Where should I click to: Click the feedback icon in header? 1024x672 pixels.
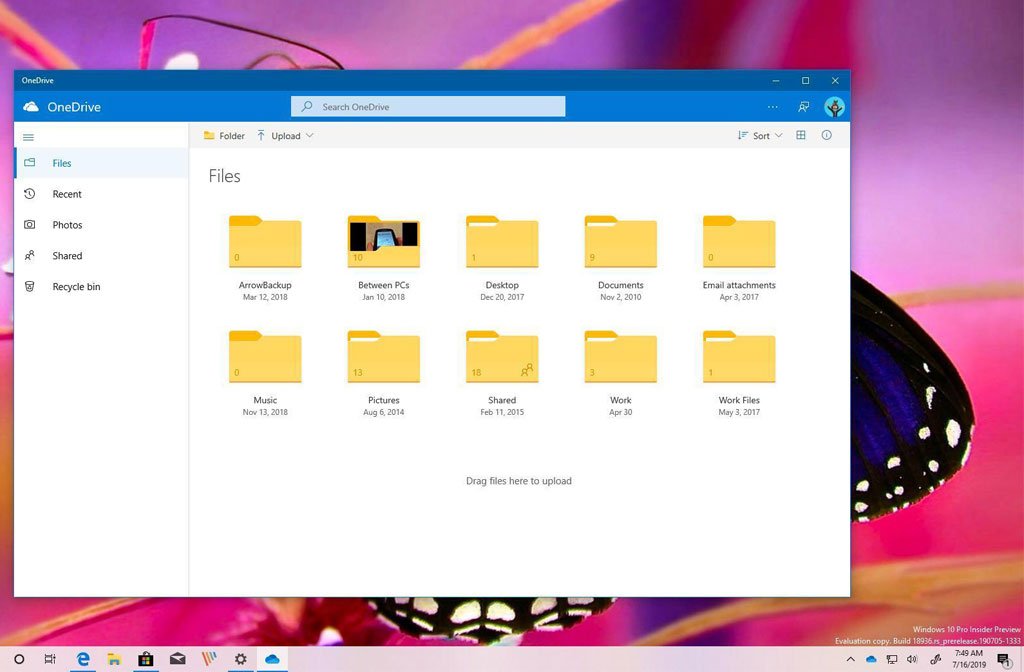click(x=803, y=107)
